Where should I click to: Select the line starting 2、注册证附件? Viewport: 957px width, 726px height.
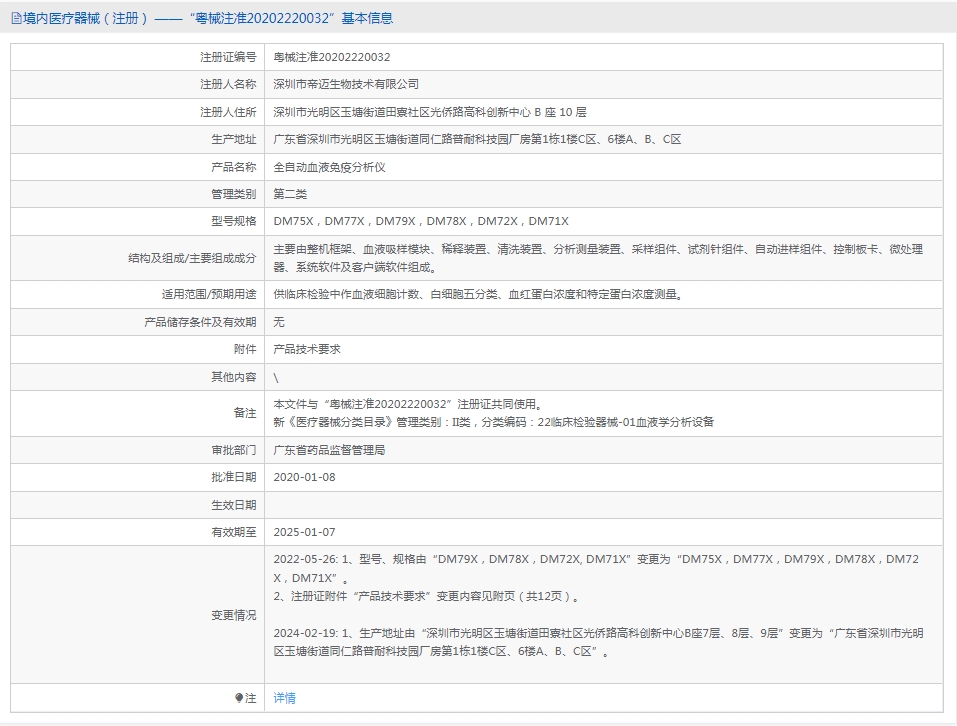tap(427, 596)
